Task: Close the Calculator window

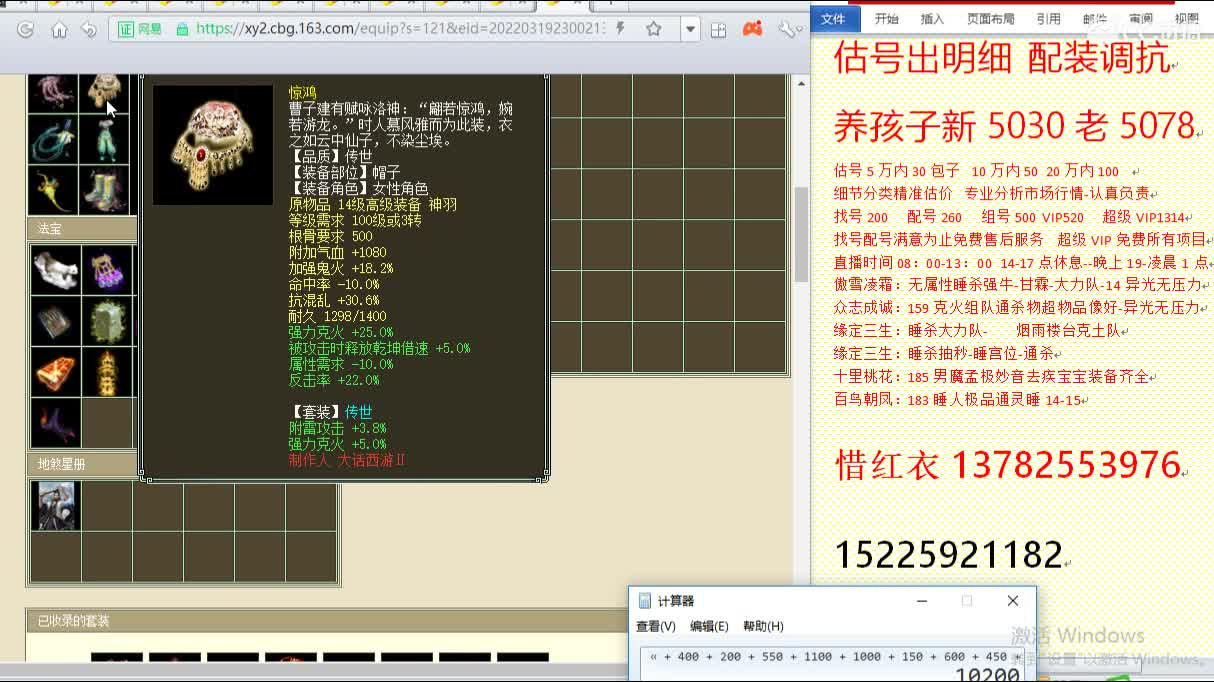Action: (1013, 601)
